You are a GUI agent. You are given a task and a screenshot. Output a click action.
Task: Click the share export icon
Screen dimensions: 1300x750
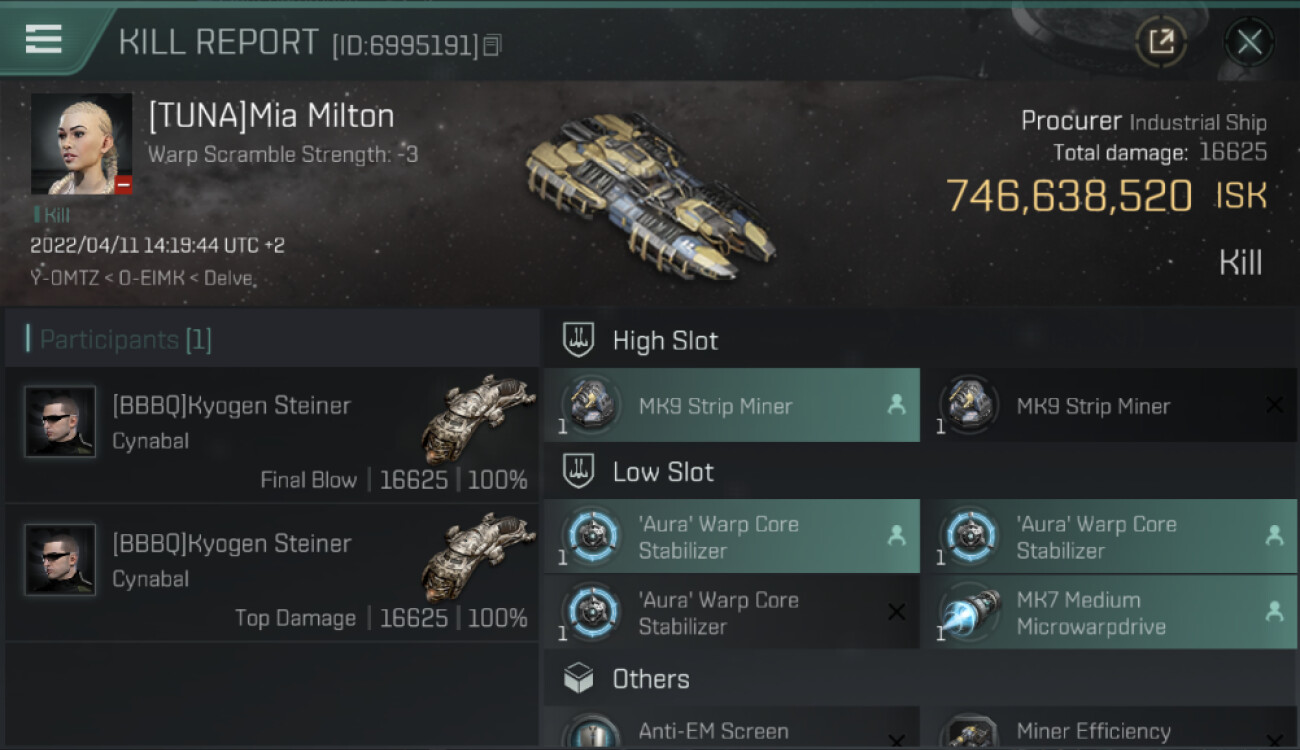point(1161,42)
